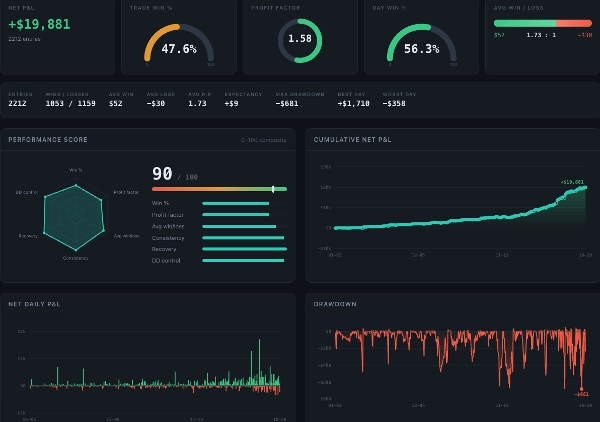Click the Consistency bar in breakdown list

click(x=243, y=238)
